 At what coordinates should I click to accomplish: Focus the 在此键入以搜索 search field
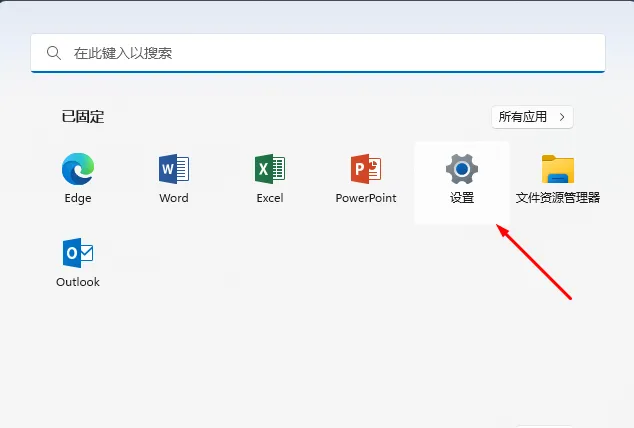pos(318,53)
